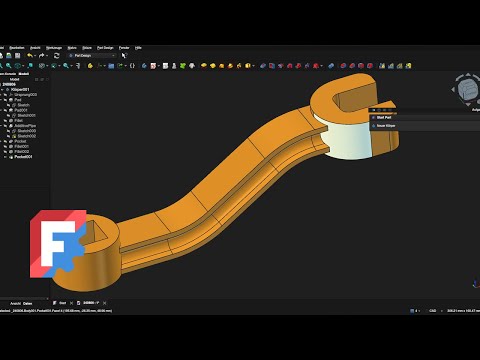
Task: Click the Save document toolbar icon
Action: (x=17, y=55)
